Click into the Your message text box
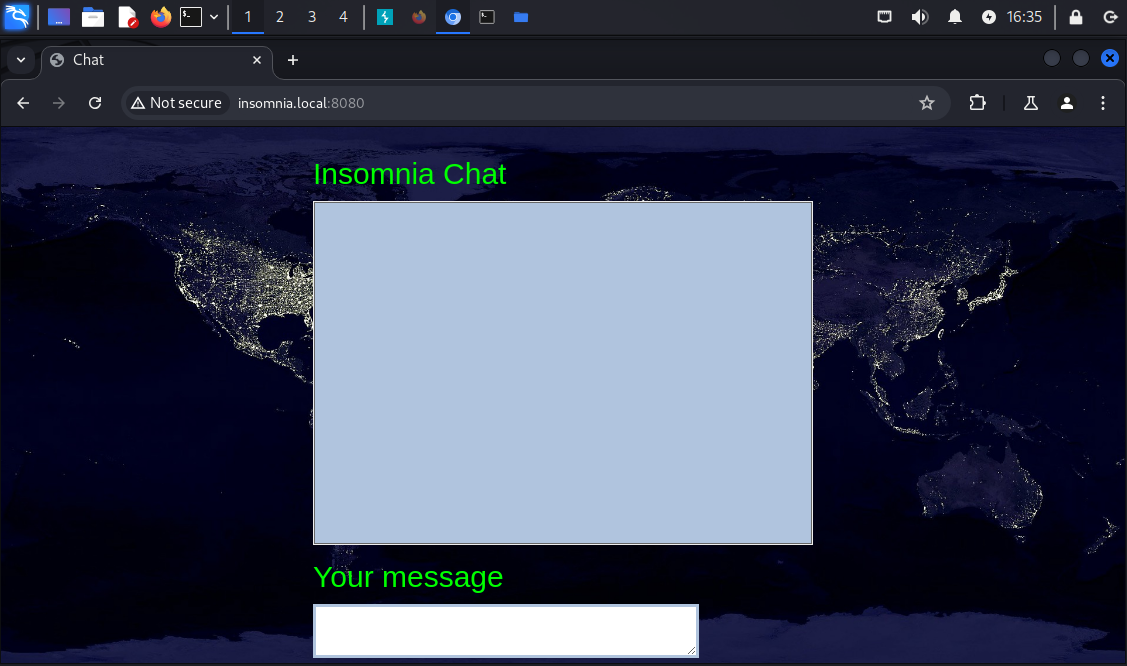The image size is (1127, 666). pyautogui.click(x=505, y=631)
